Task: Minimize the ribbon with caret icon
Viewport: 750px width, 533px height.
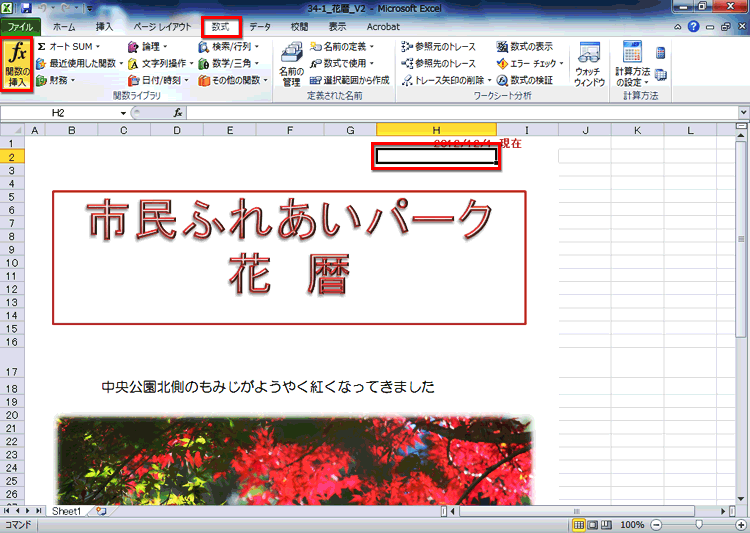Action: point(678,27)
